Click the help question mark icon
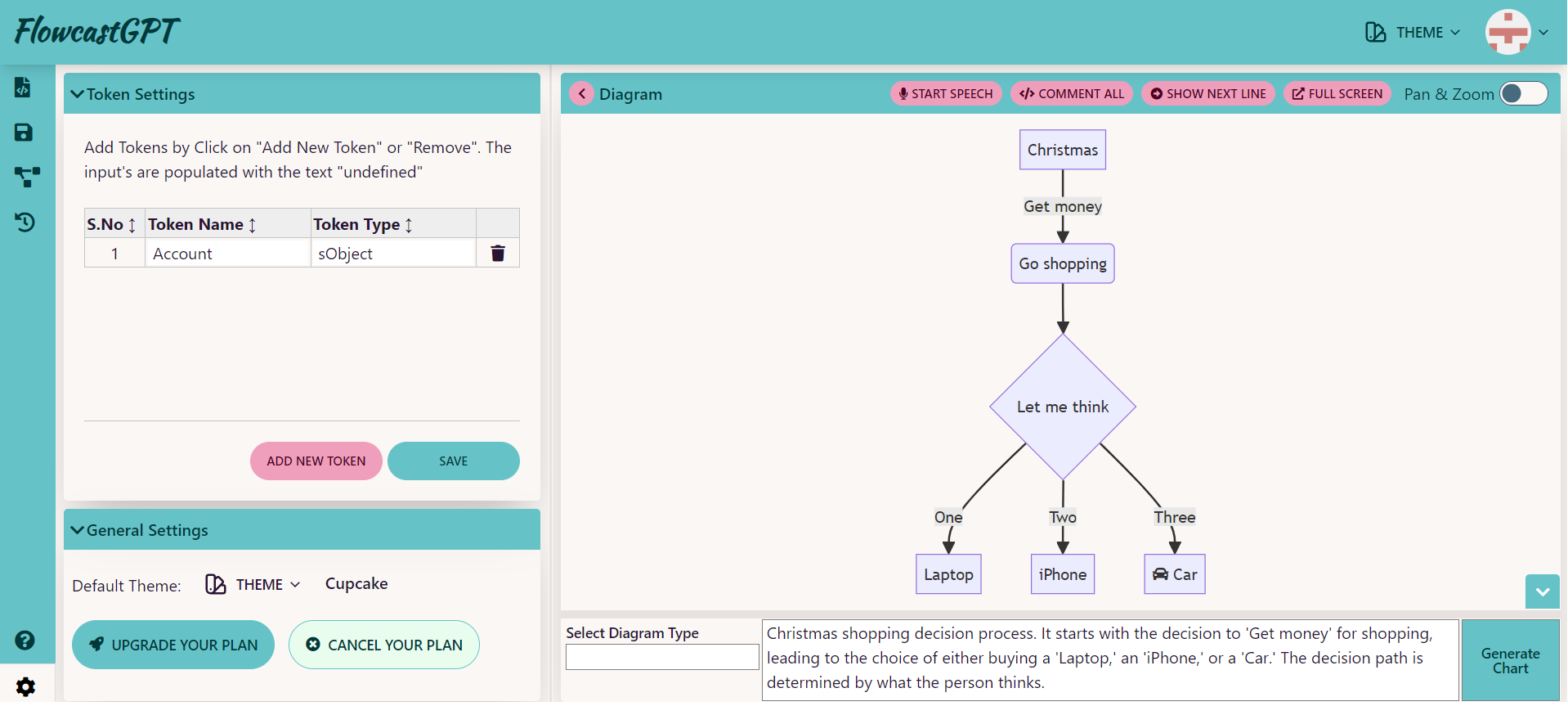Image resolution: width=1568 pixels, height=706 pixels. coord(25,641)
